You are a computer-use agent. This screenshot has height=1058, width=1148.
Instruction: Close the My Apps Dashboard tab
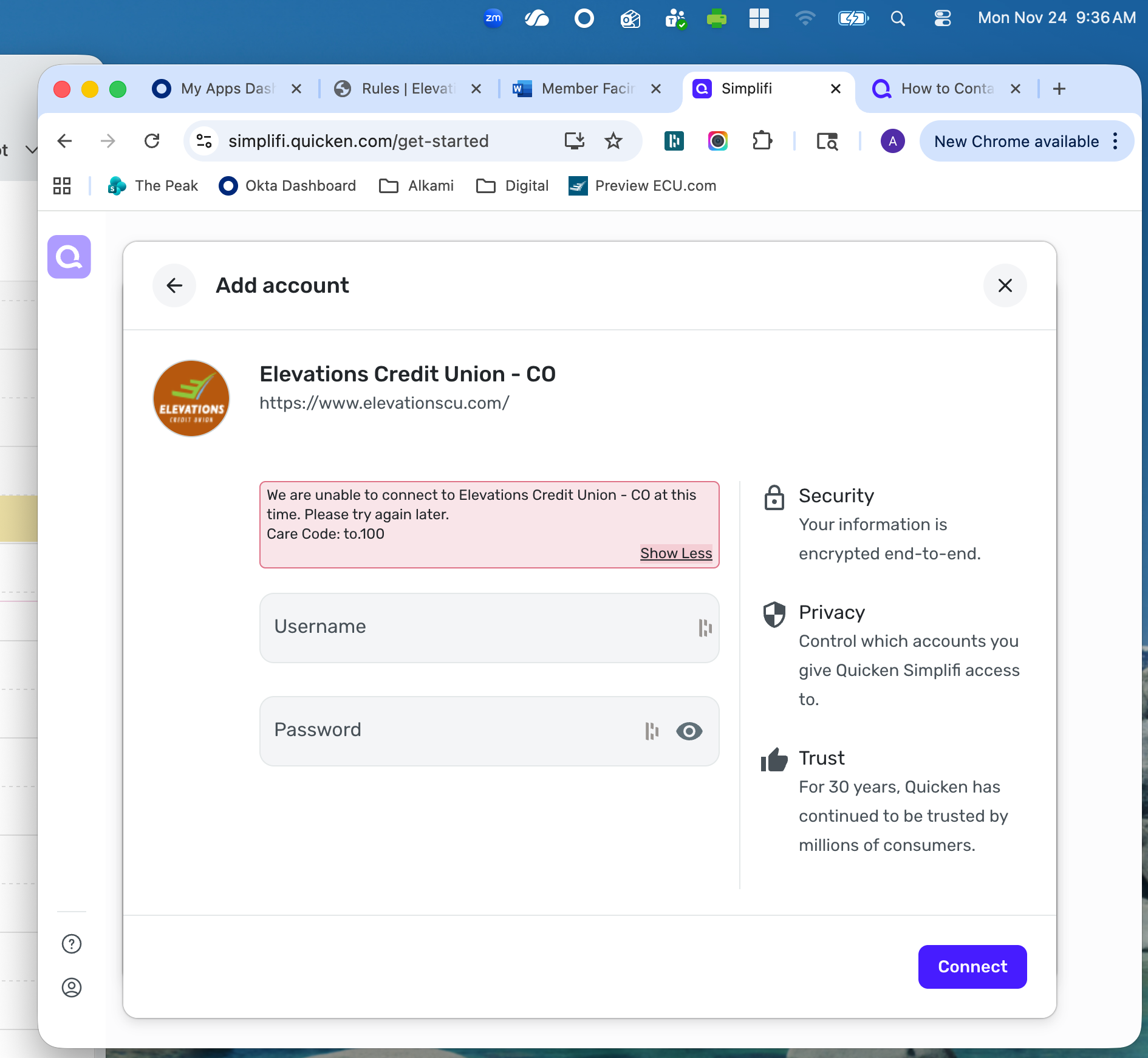[x=296, y=89]
